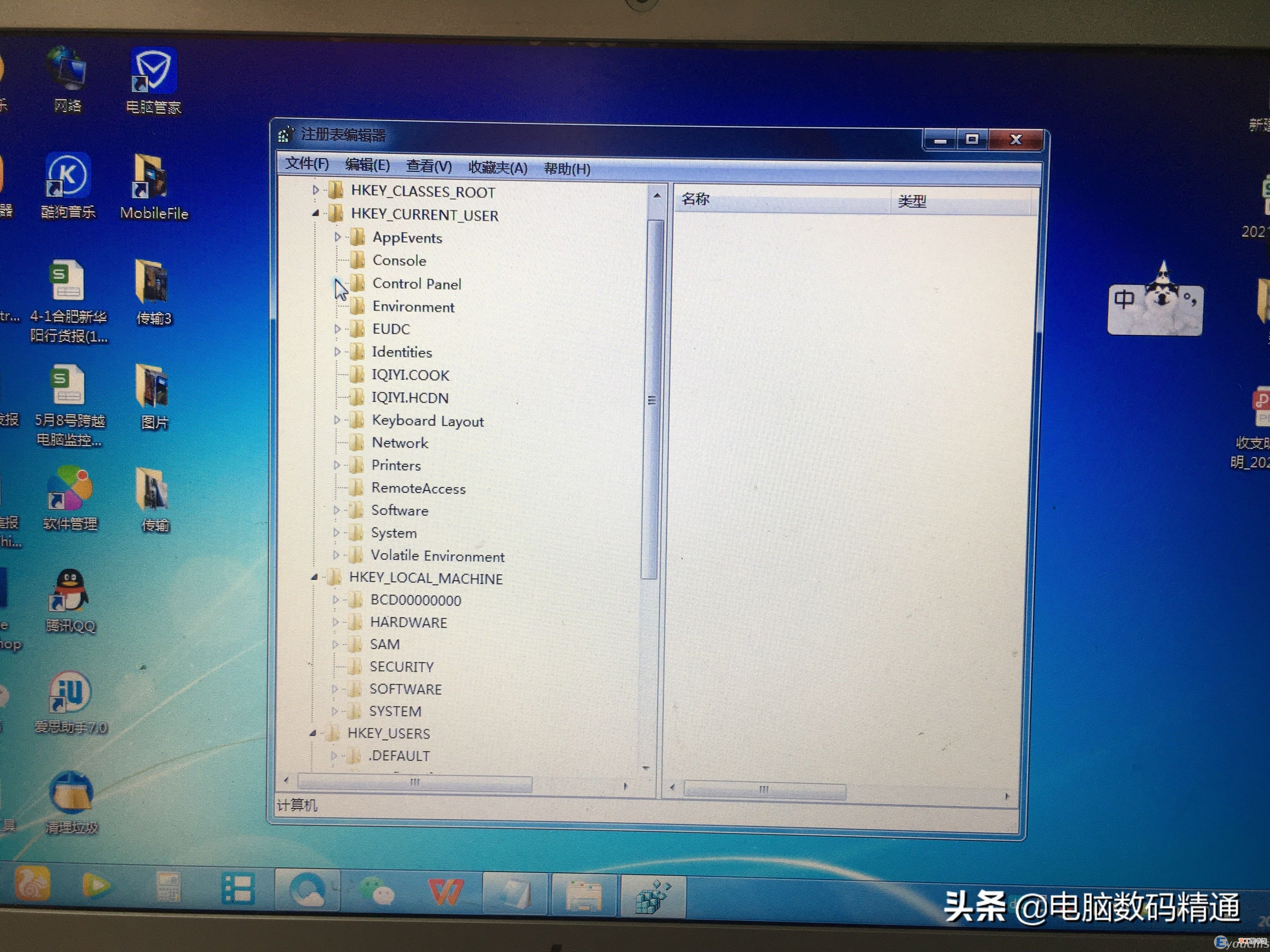Expand the Volatile Environment key

336,555
